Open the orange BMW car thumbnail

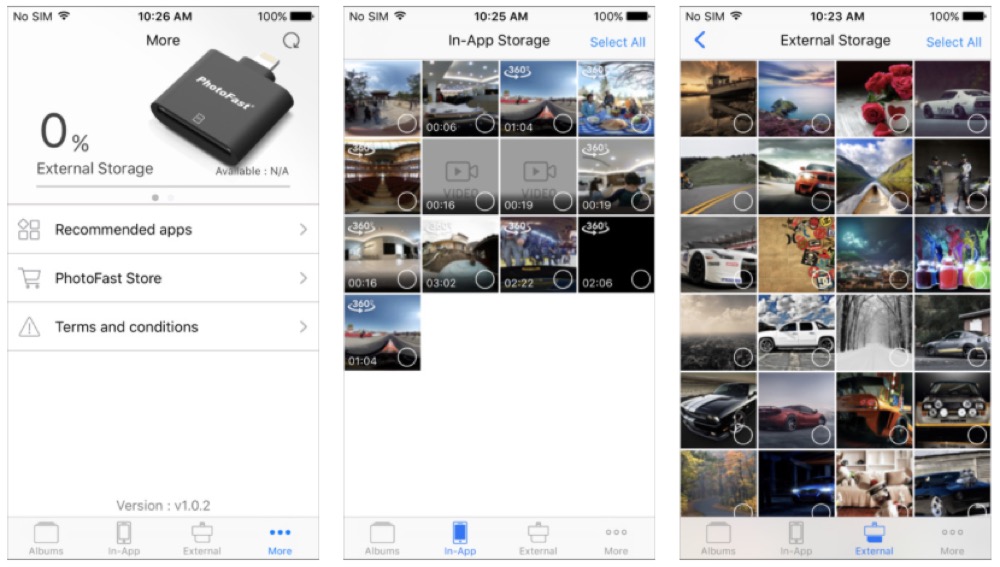point(796,177)
